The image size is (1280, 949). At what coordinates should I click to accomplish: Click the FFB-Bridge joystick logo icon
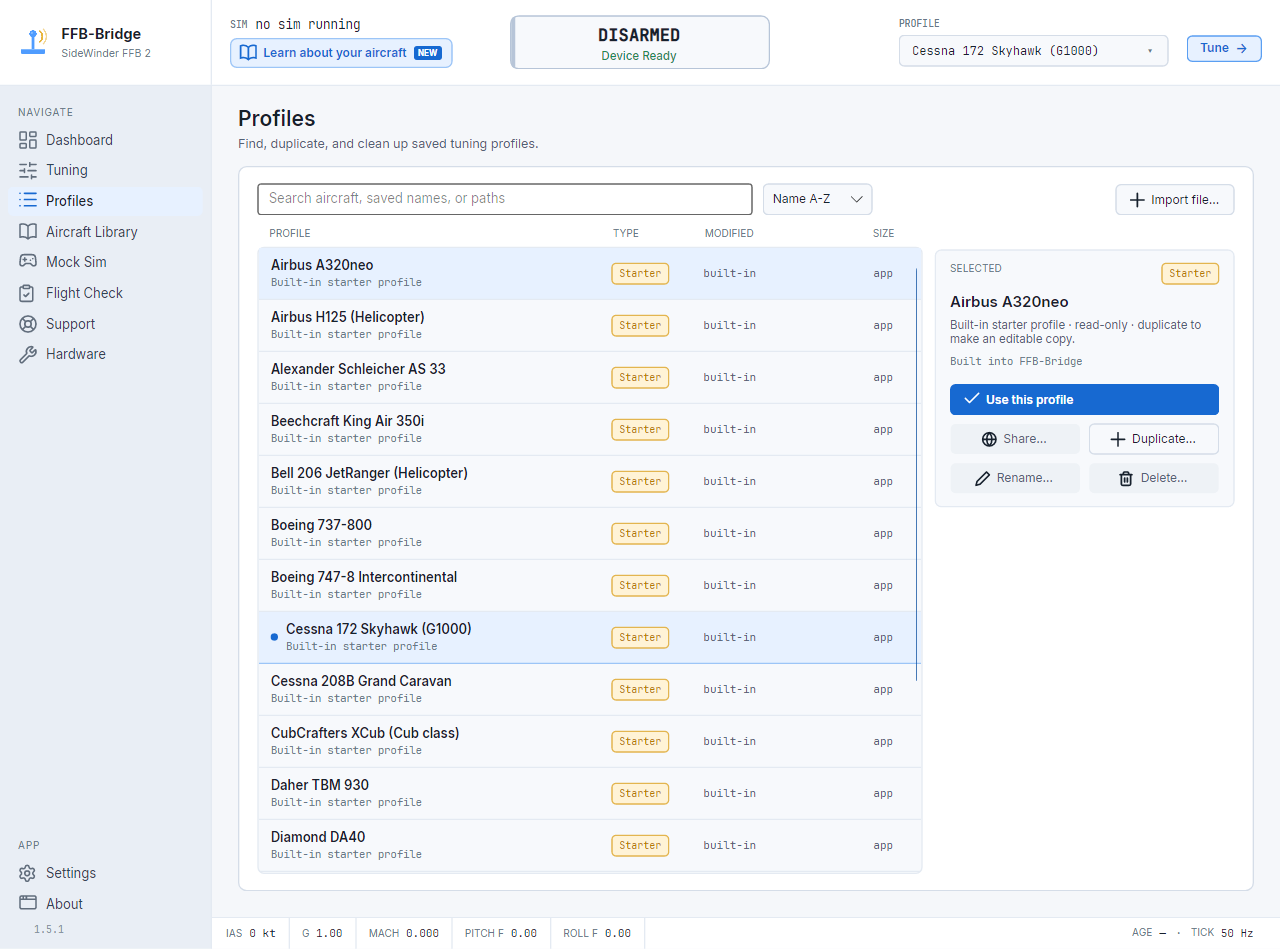tap(35, 42)
